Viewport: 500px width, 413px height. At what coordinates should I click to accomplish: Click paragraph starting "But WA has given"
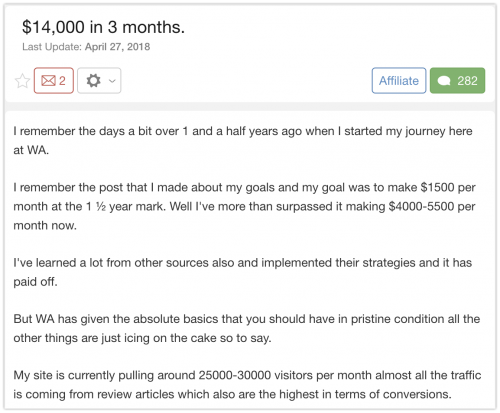pyautogui.click(x=247, y=328)
